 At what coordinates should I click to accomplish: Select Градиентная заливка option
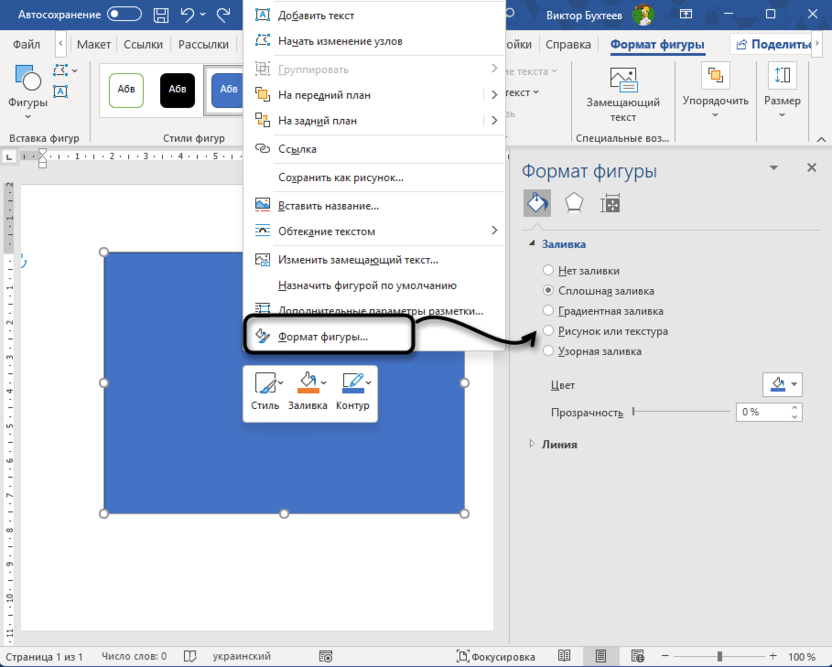click(547, 311)
